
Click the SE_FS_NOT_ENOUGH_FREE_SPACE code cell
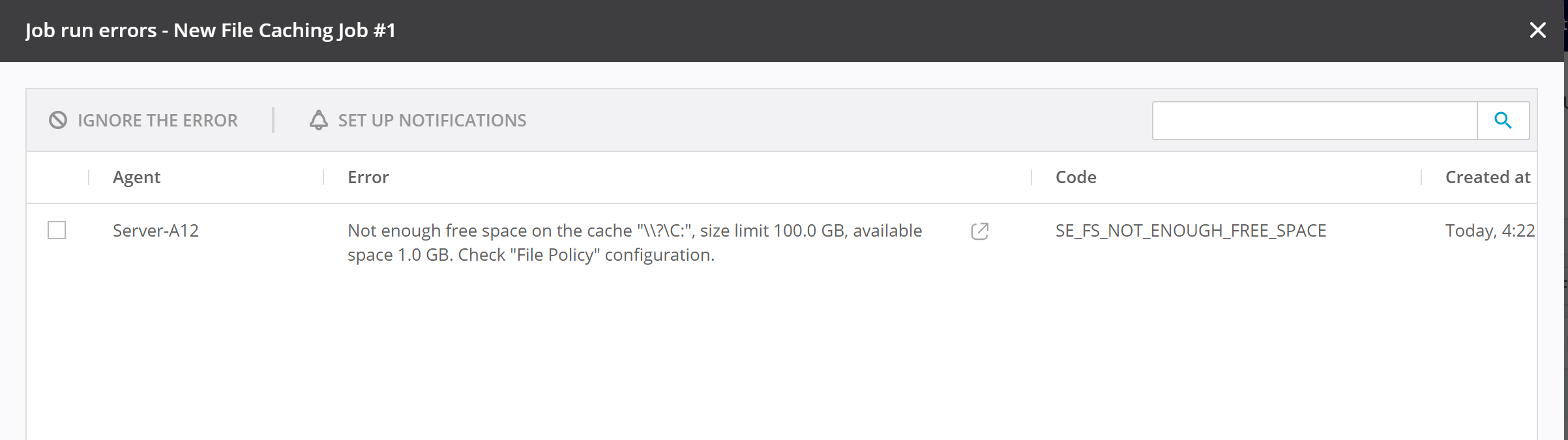coord(1191,231)
